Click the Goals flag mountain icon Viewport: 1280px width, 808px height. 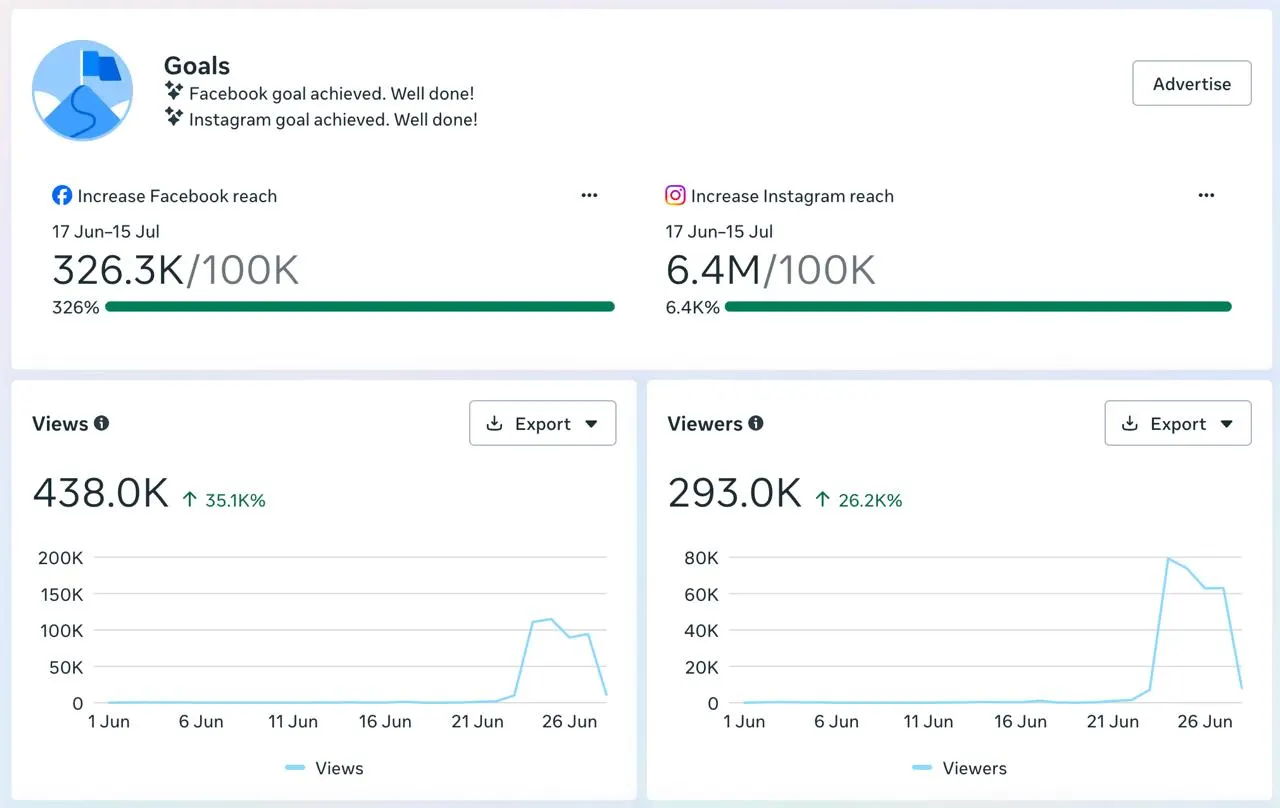tap(83, 91)
